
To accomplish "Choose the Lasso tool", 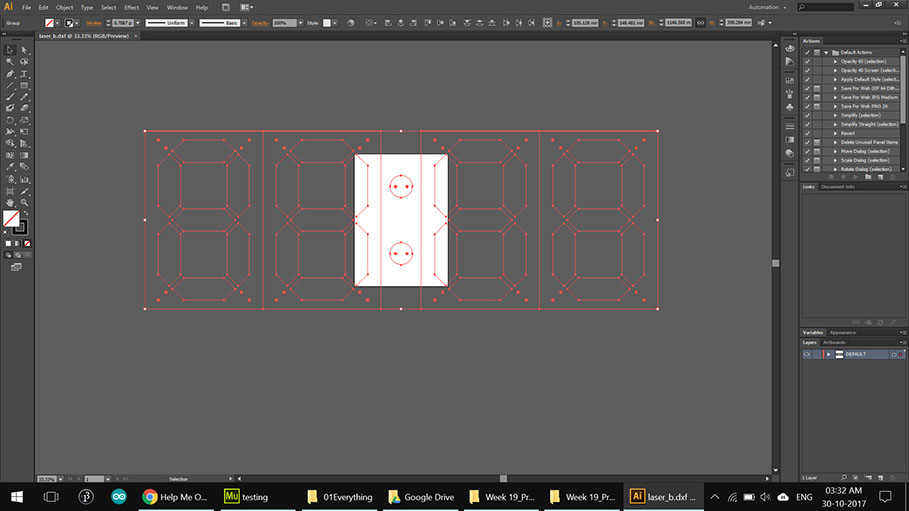I will pos(24,62).
